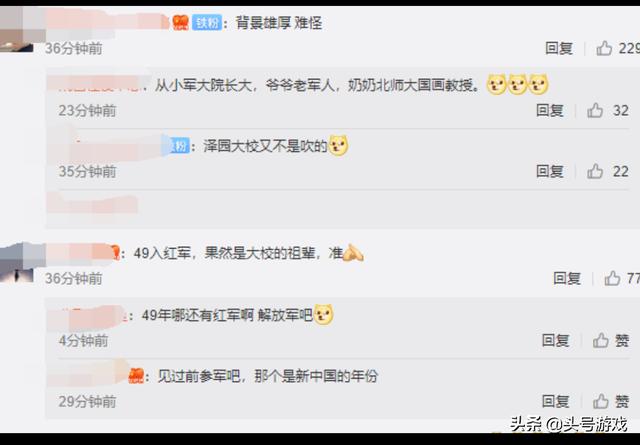Like the comment with 229 likes
This screenshot has width=640, height=445.
point(604,48)
